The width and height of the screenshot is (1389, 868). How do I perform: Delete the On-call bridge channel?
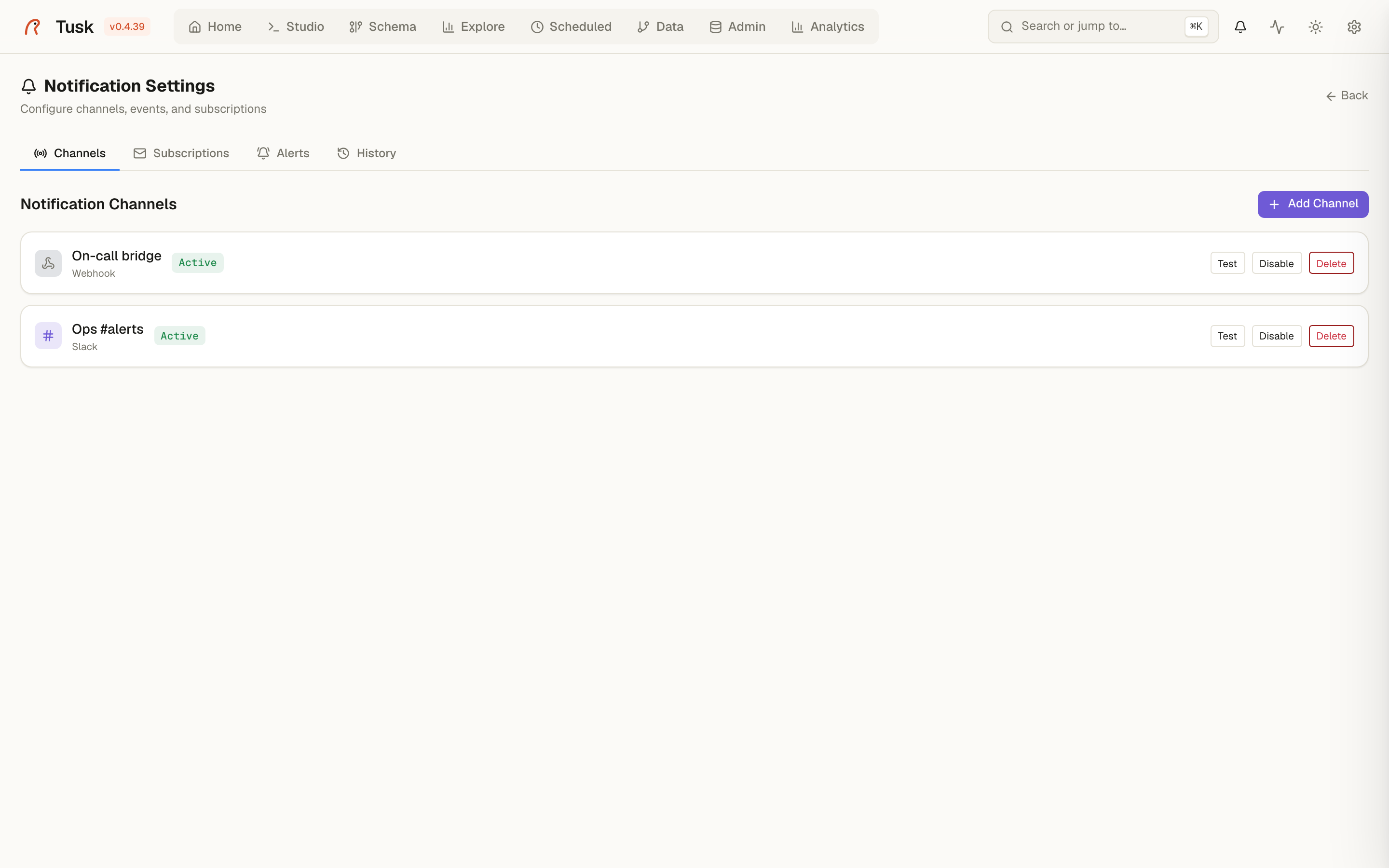point(1331,263)
